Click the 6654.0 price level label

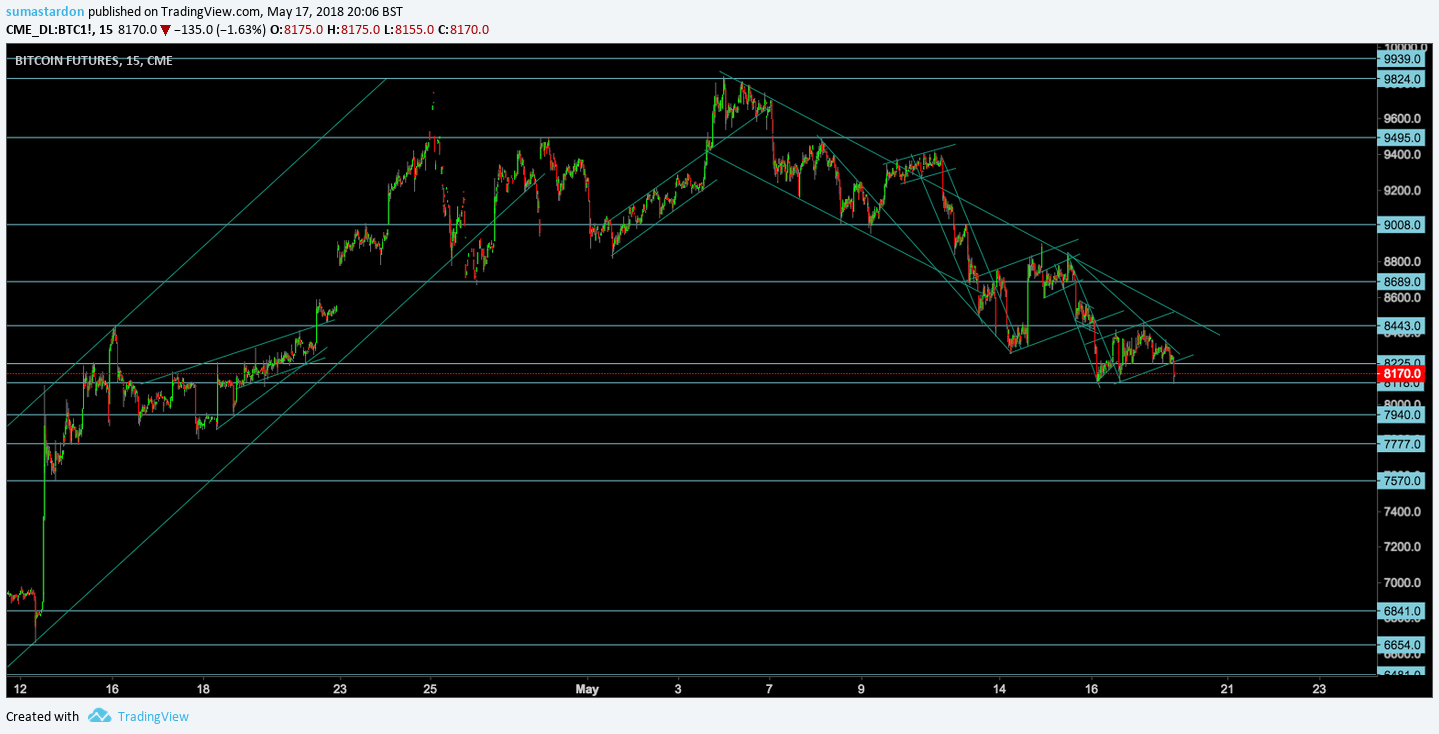tap(1403, 645)
